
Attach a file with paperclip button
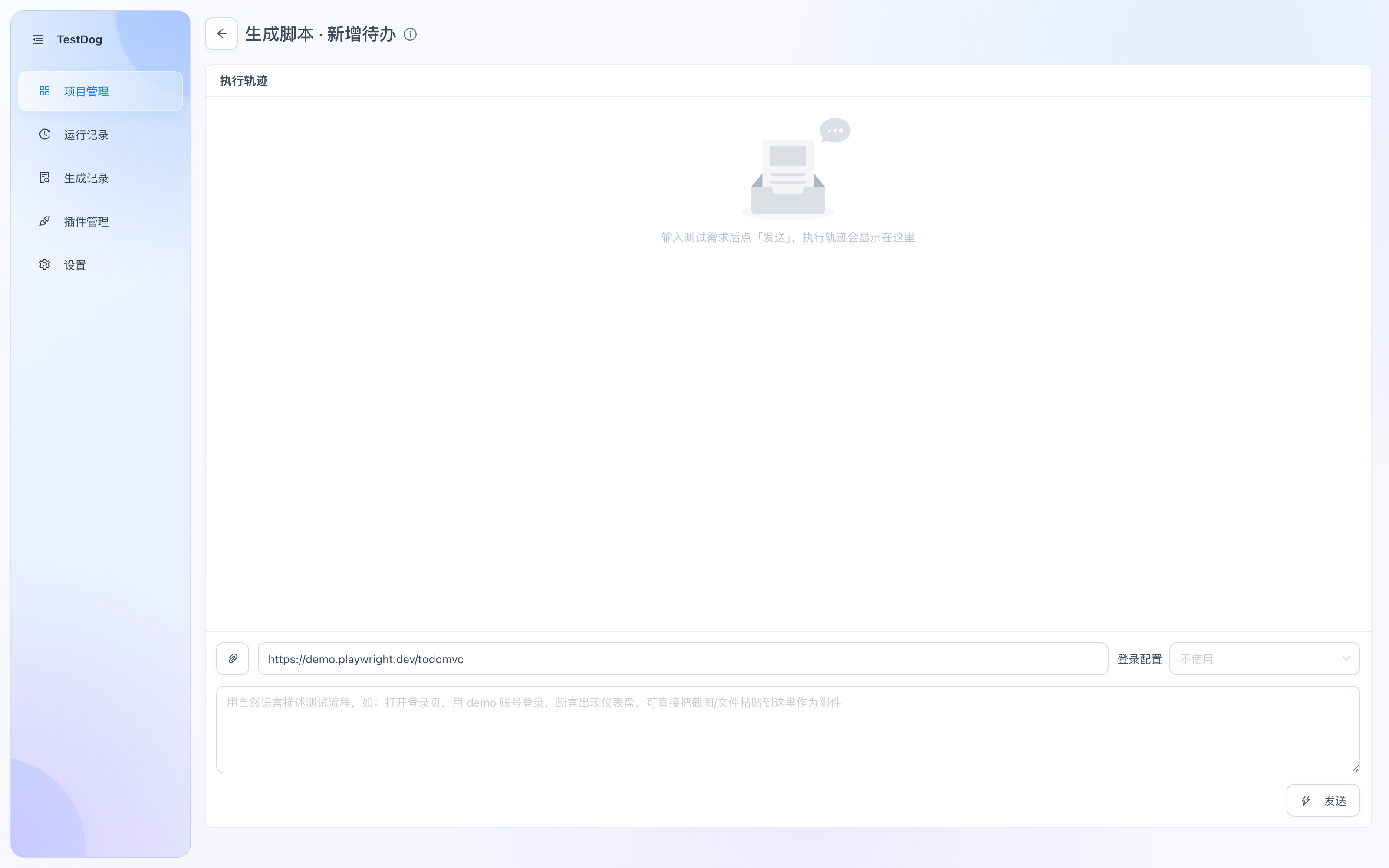(233, 658)
